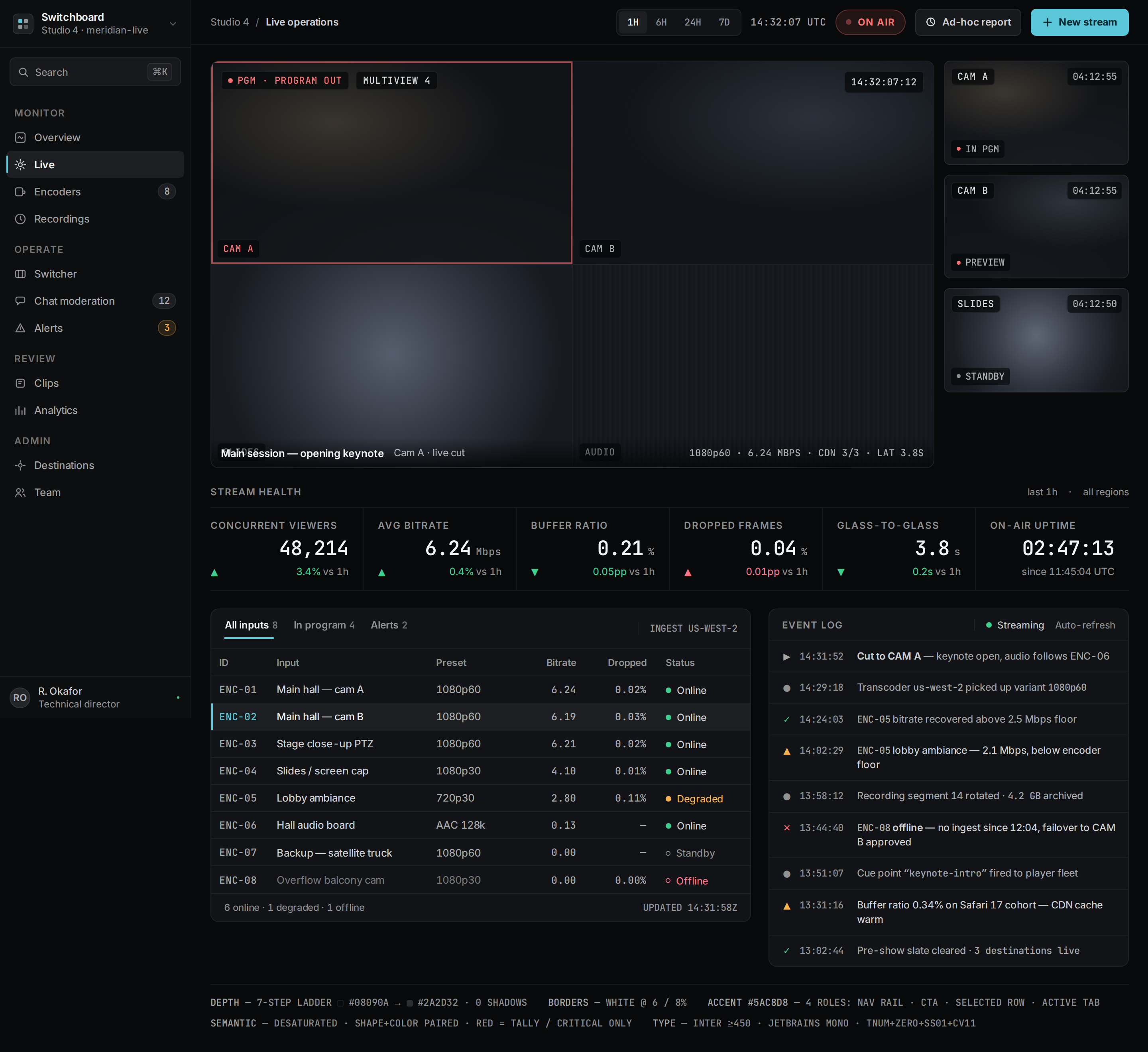Select the CAM A program tile
The width and height of the screenshot is (1148, 1052).
(392, 163)
